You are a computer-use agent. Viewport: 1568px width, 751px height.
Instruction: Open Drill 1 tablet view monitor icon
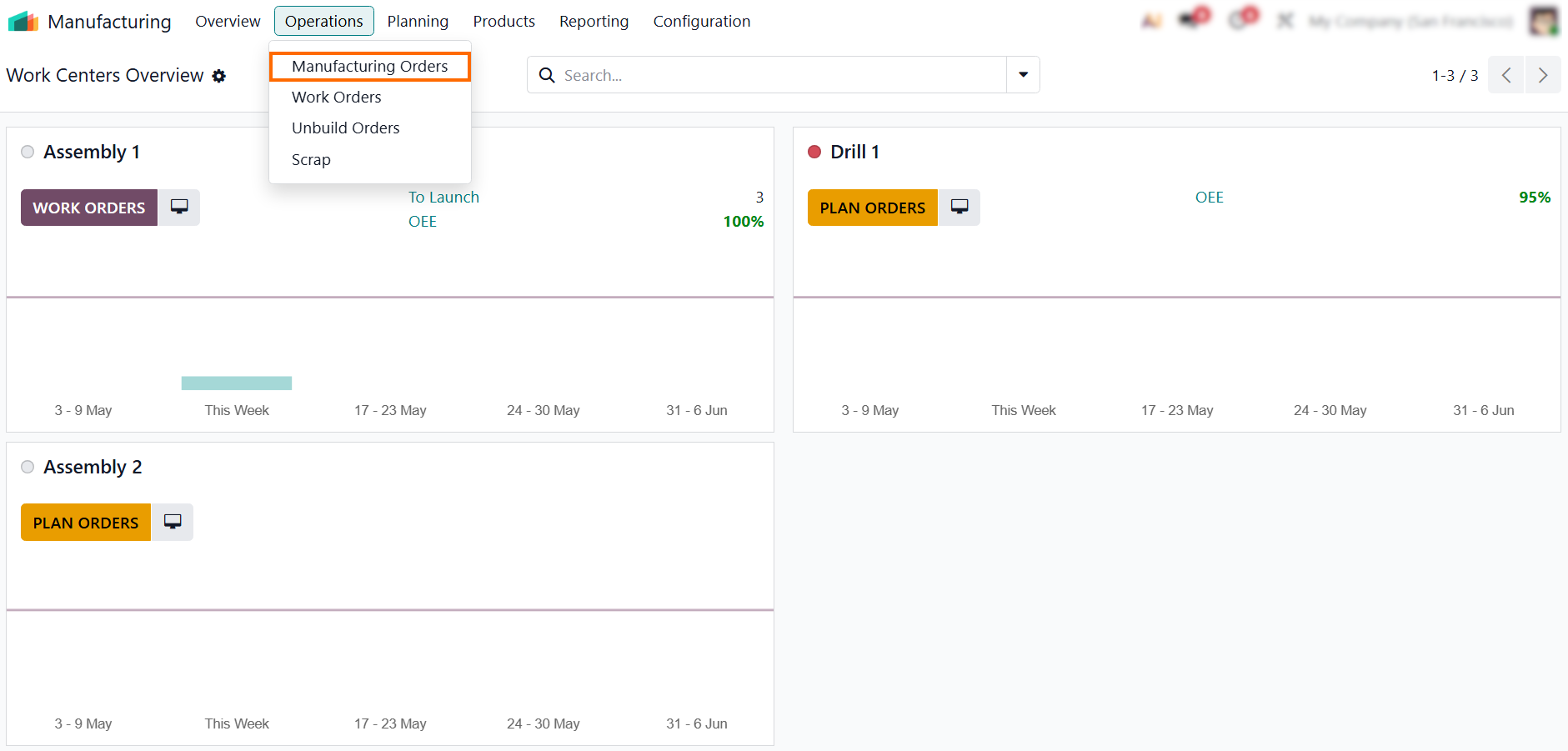[x=959, y=207]
